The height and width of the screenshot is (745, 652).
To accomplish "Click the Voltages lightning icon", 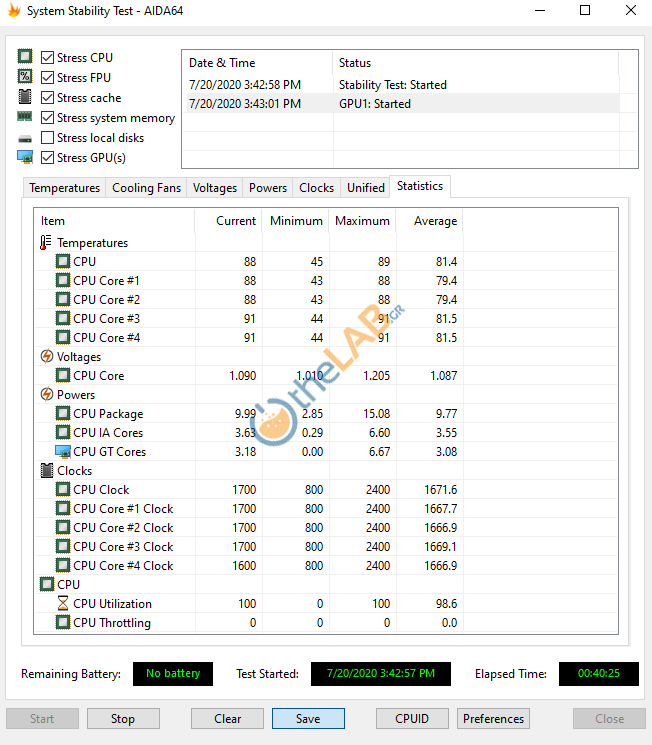I will point(47,356).
